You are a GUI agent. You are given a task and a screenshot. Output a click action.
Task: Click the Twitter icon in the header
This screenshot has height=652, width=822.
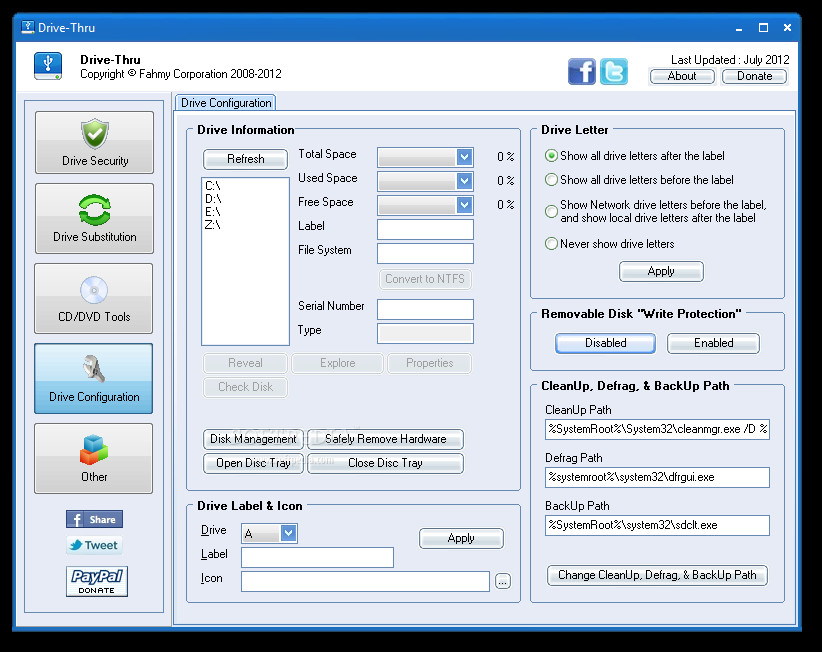tap(613, 72)
